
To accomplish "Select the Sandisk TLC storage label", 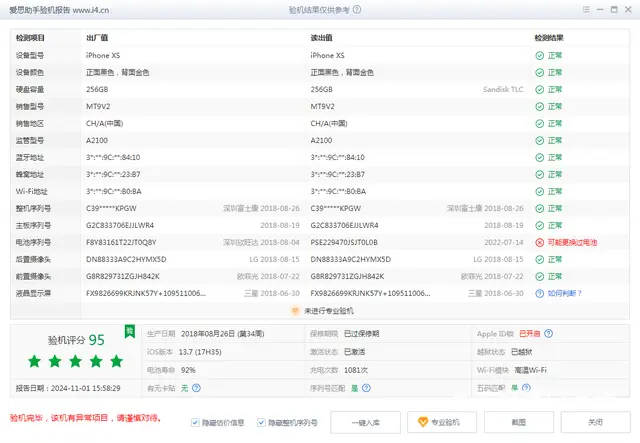I will (503, 89).
